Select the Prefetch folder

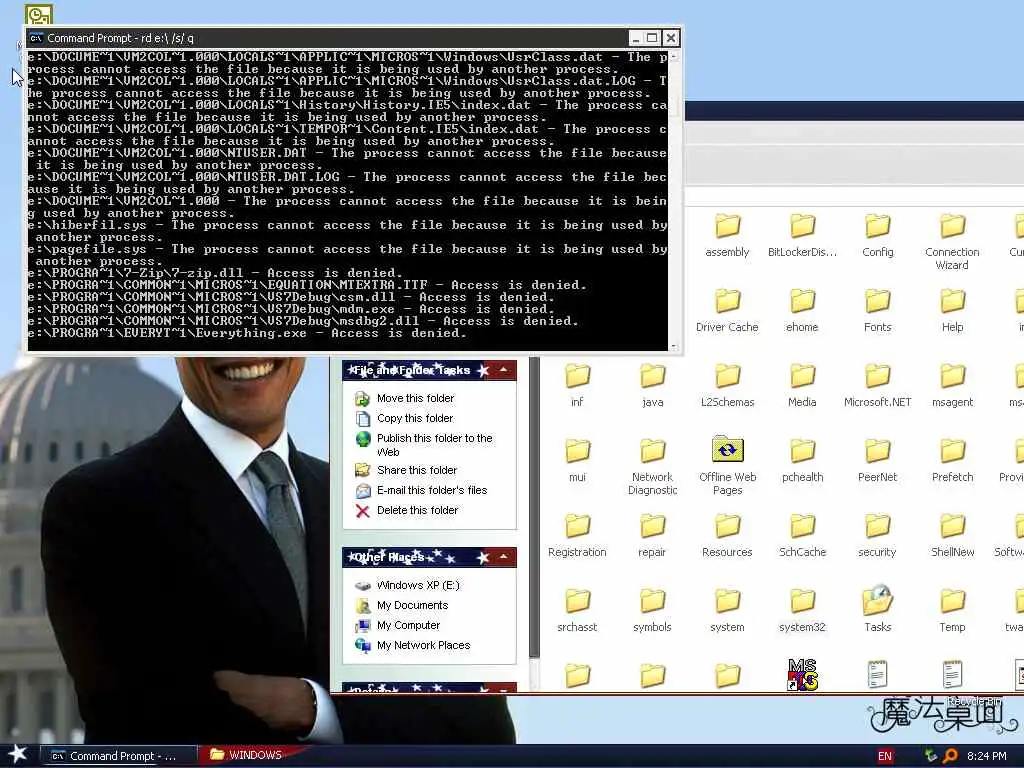(x=952, y=460)
